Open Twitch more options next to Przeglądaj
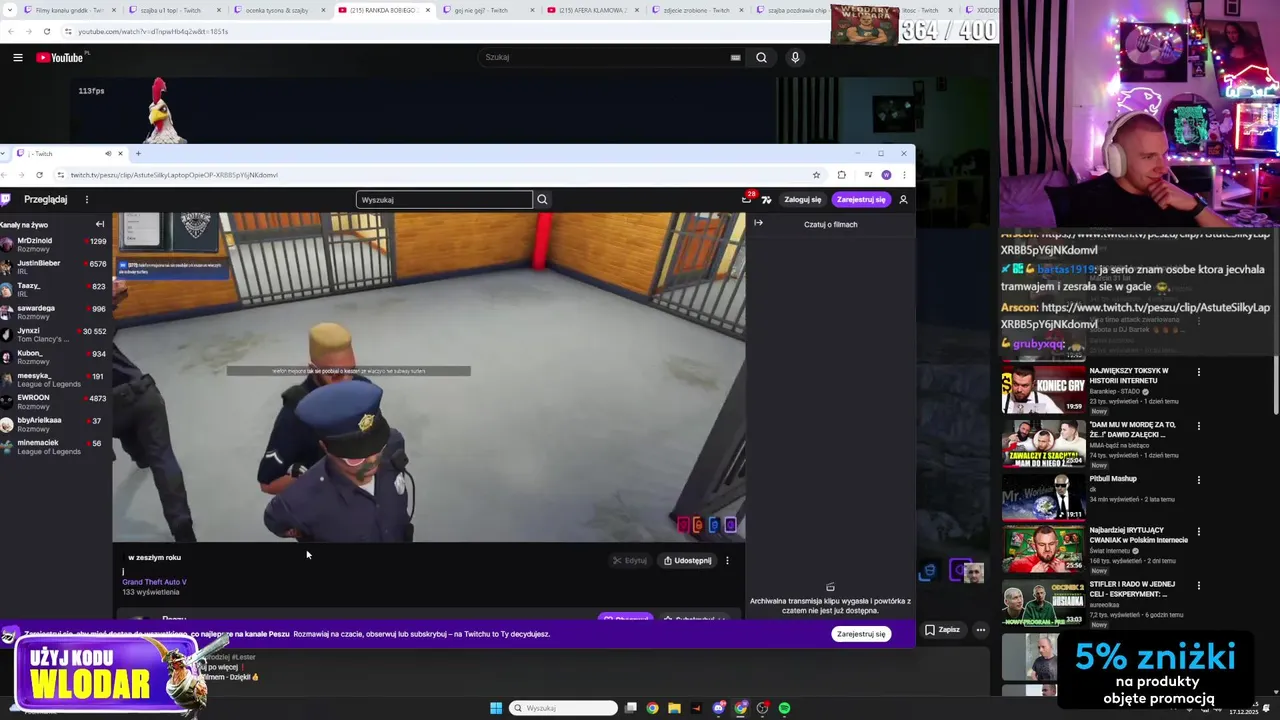The height and width of the screenshot is (720, 1280). [86, 200]
